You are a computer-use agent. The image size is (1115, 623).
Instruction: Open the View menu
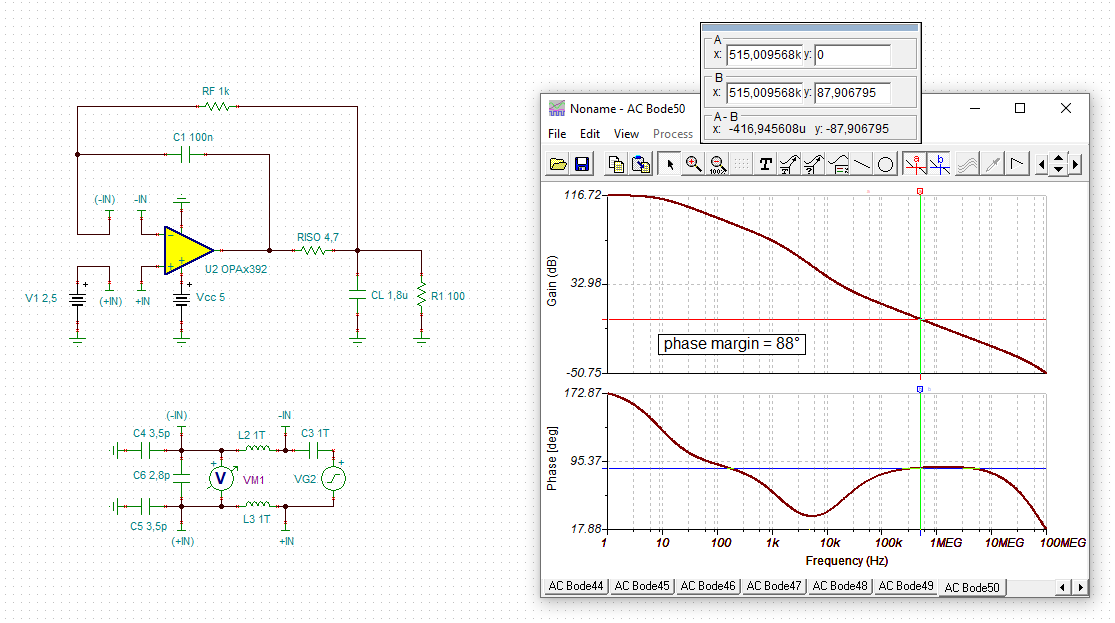(626, 134)
